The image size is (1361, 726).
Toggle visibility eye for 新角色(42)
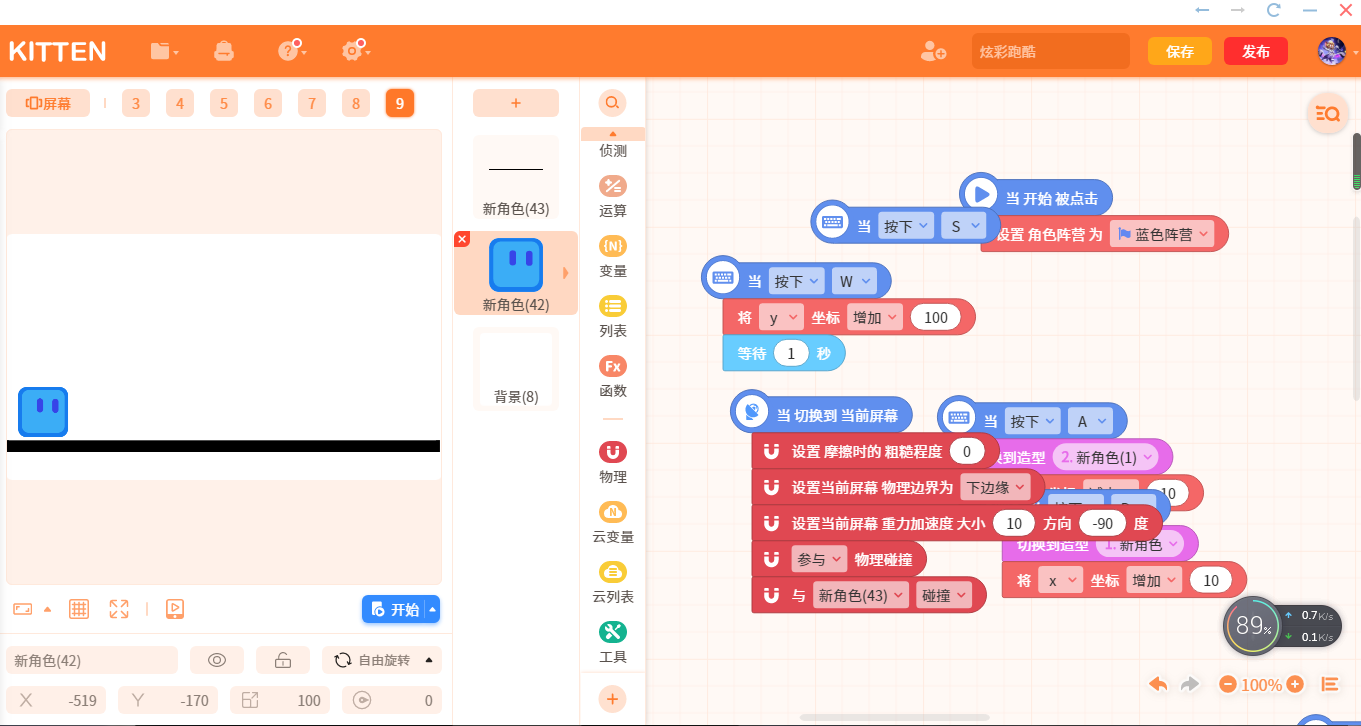[x=217, y=660]
